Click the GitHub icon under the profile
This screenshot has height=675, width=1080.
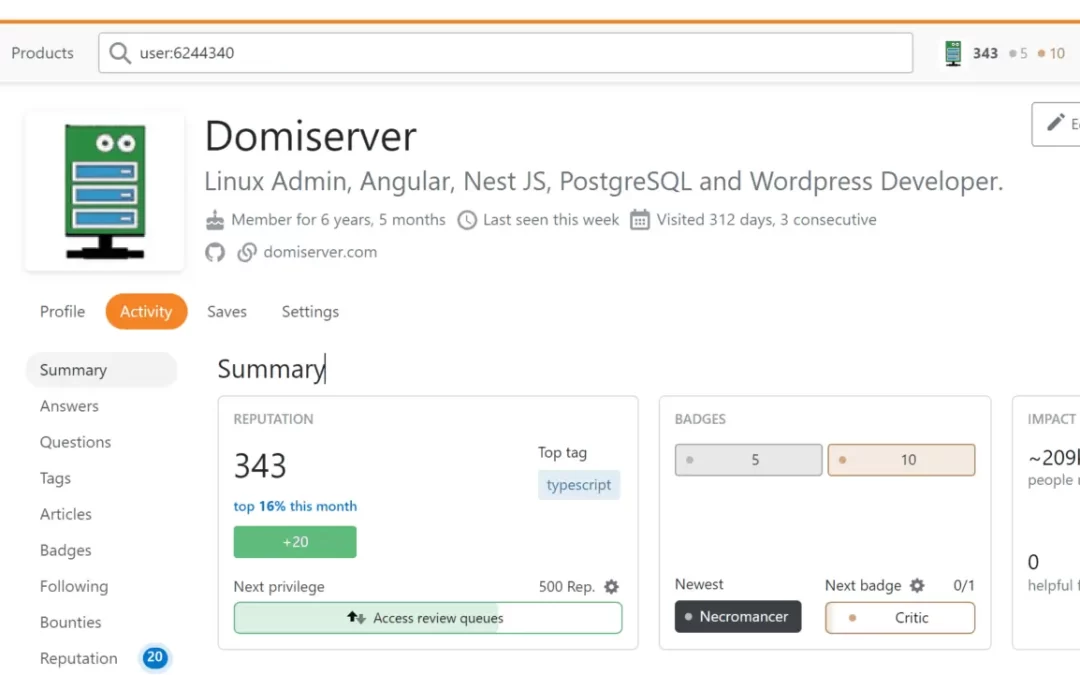click(x=215, y=253)
